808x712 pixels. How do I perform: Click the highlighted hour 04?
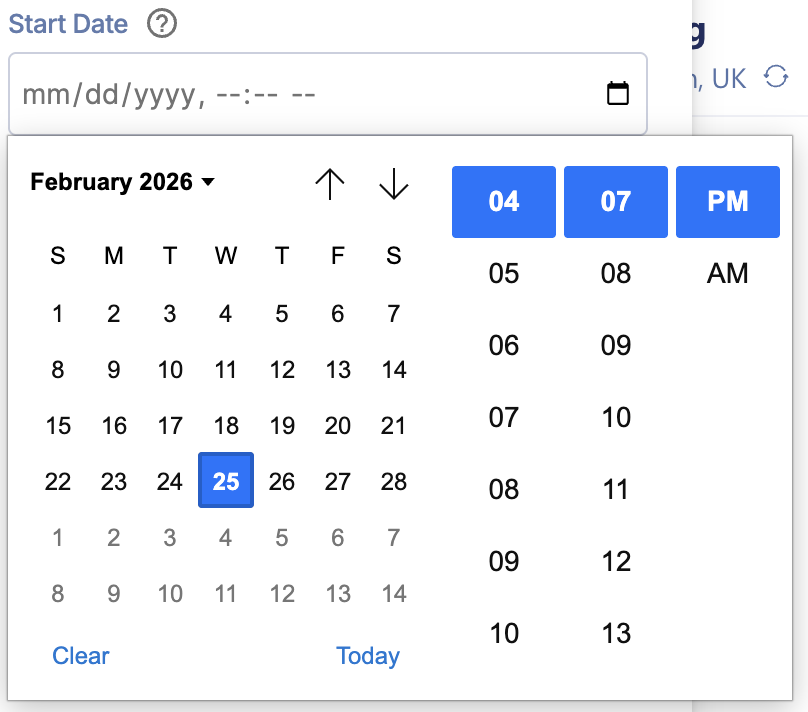[x=504, y=202]
